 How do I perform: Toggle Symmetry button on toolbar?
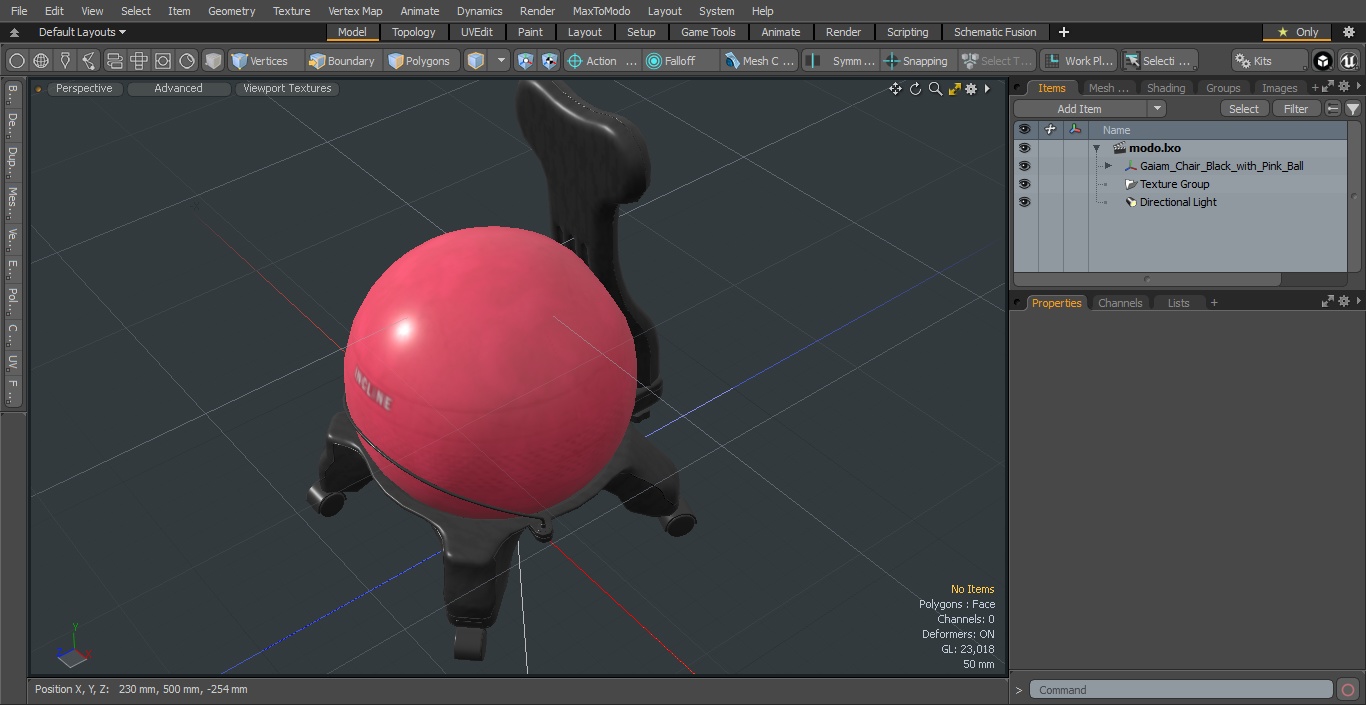point(841,61)
